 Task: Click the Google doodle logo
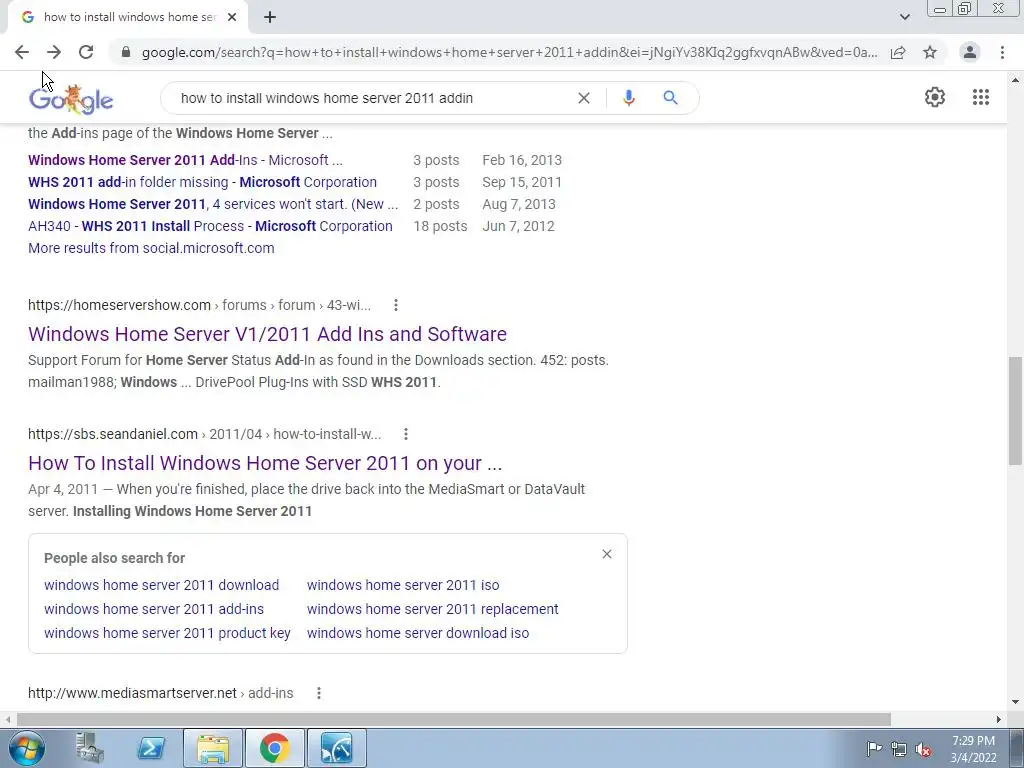71,99
